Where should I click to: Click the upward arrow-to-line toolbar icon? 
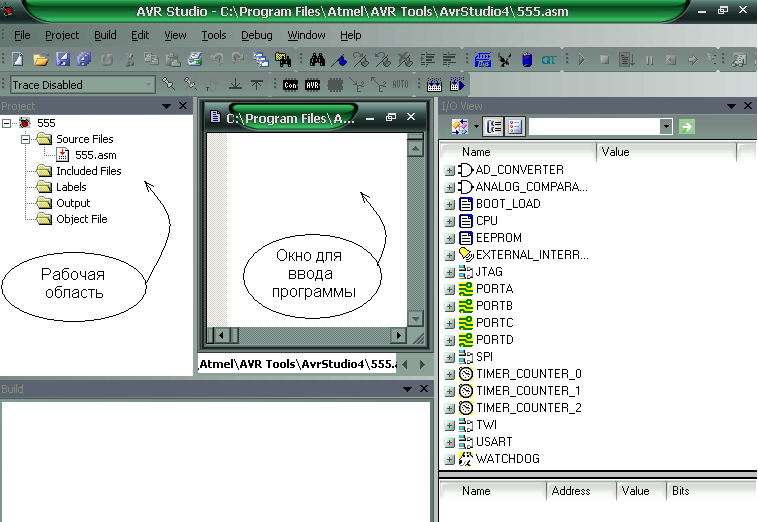(x=257, y=85)
